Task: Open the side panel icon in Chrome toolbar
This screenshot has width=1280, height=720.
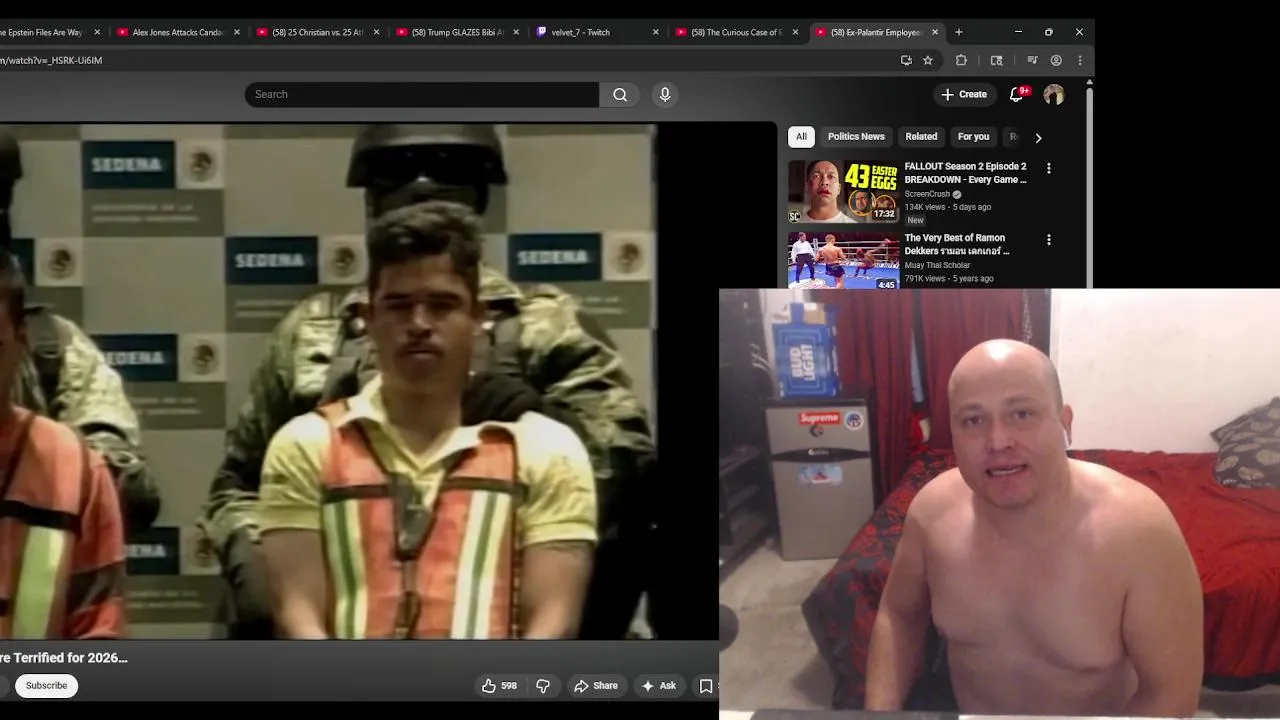Action: tap(996, 60)
